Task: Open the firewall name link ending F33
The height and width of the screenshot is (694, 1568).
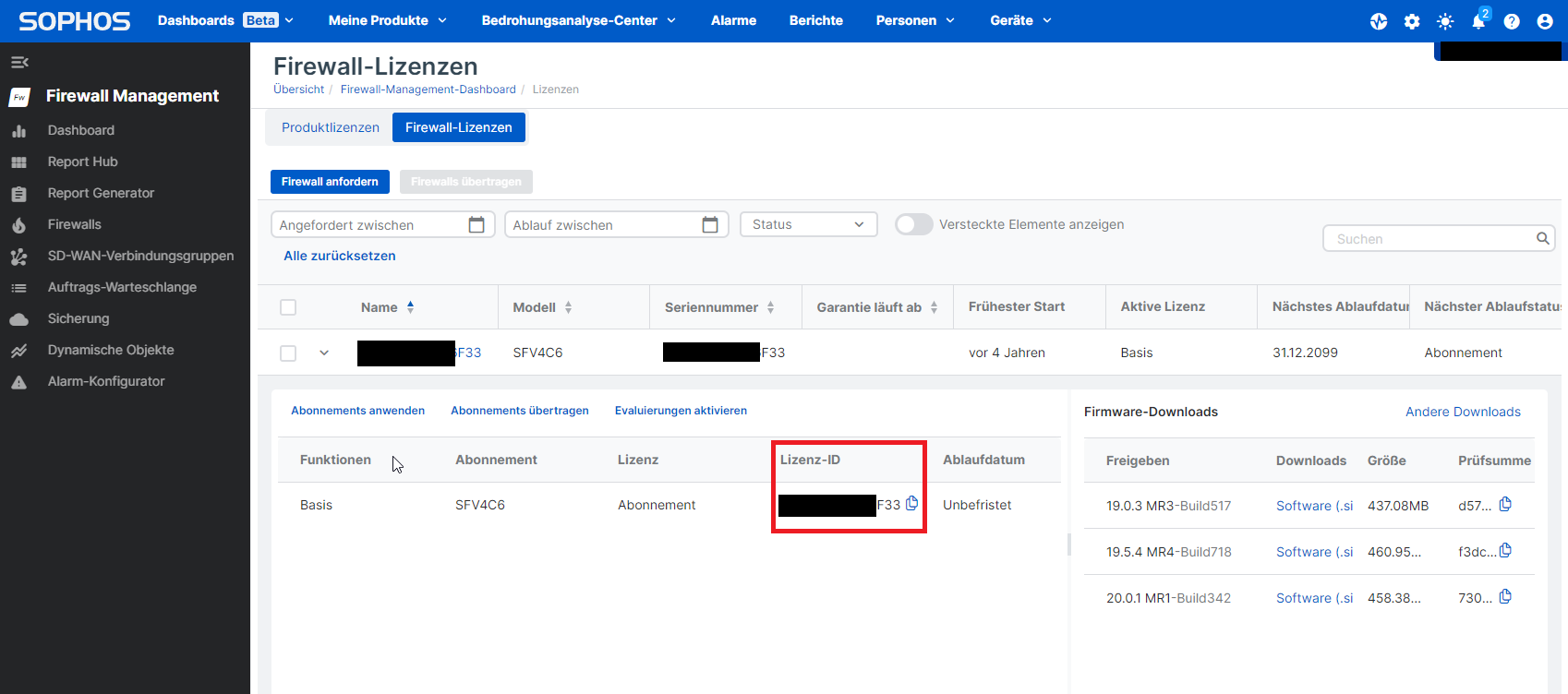Action: point(420,353)
